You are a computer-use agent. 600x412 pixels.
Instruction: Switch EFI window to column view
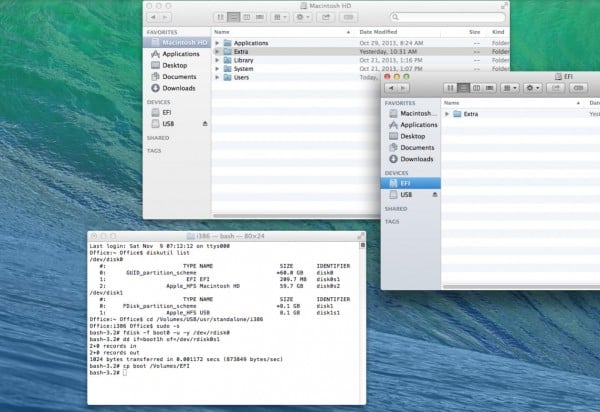476,88
